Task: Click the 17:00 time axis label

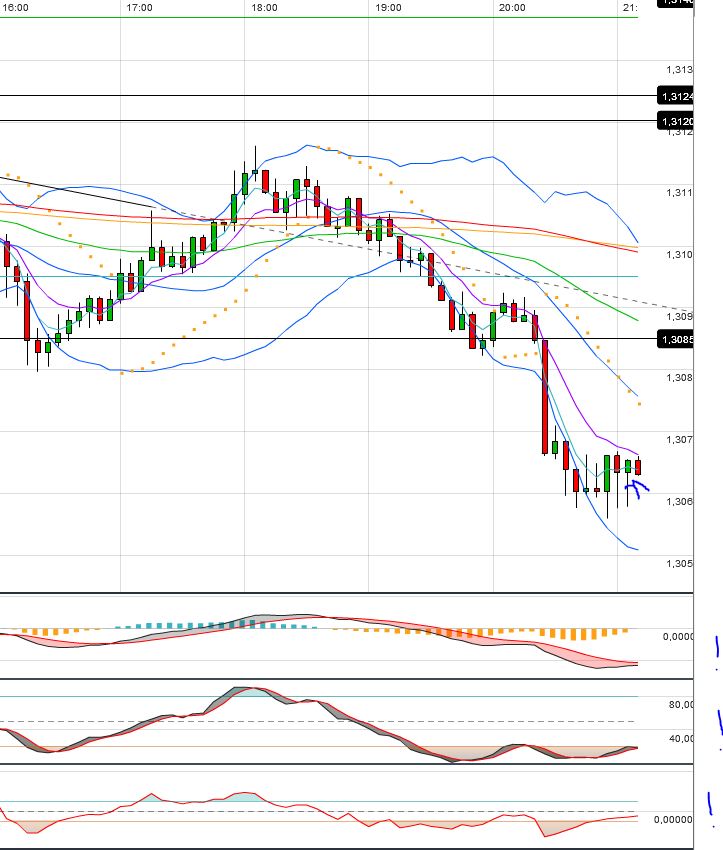Action: click(x=139, y=8)
